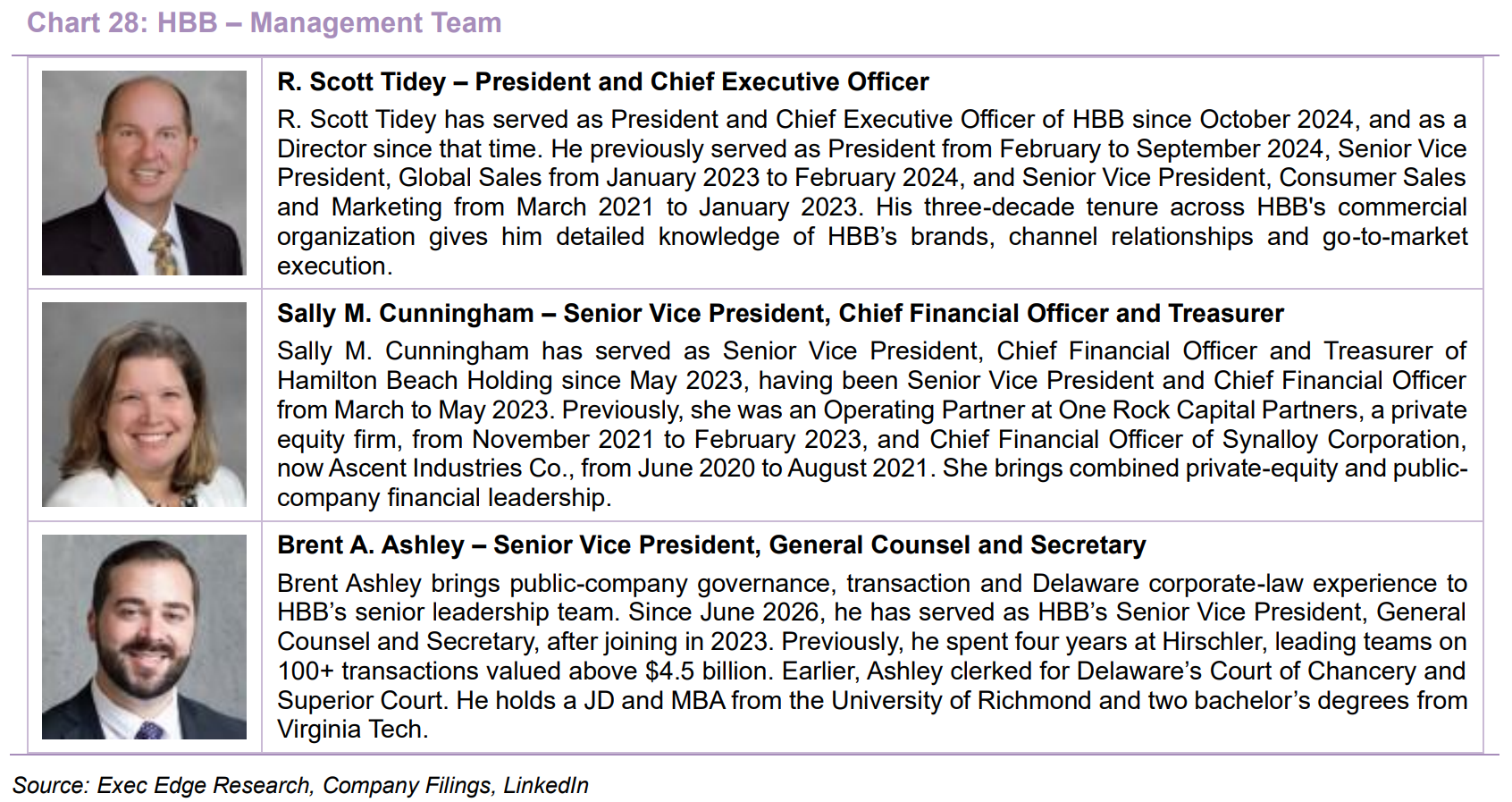This screenshot has width=1512, height=802.
Task: Click 'Hamilton Beach Holding' in Cunningham's bio
Action: coord(416,381)
